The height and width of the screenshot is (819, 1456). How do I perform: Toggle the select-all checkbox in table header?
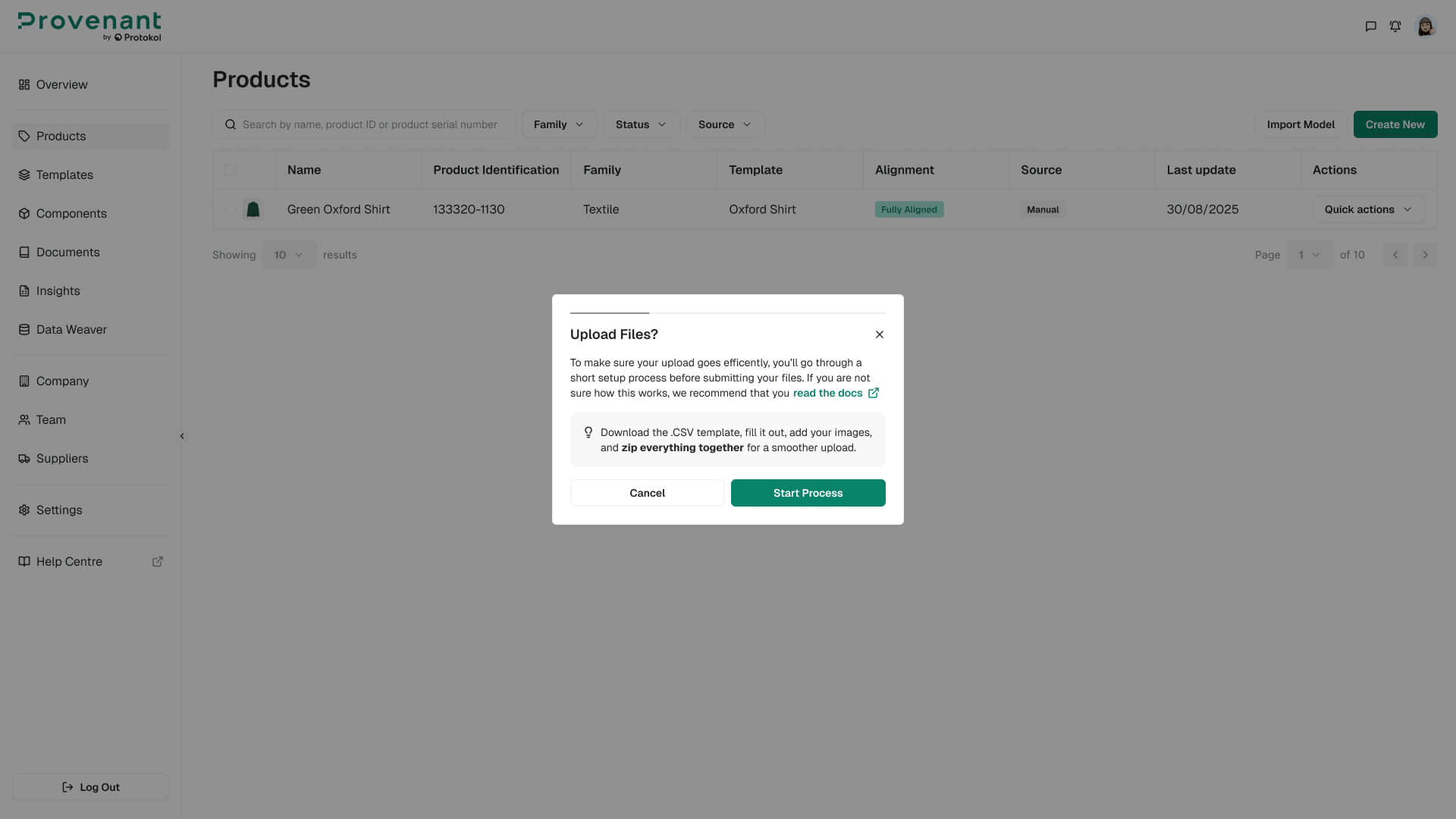(231, 170)
